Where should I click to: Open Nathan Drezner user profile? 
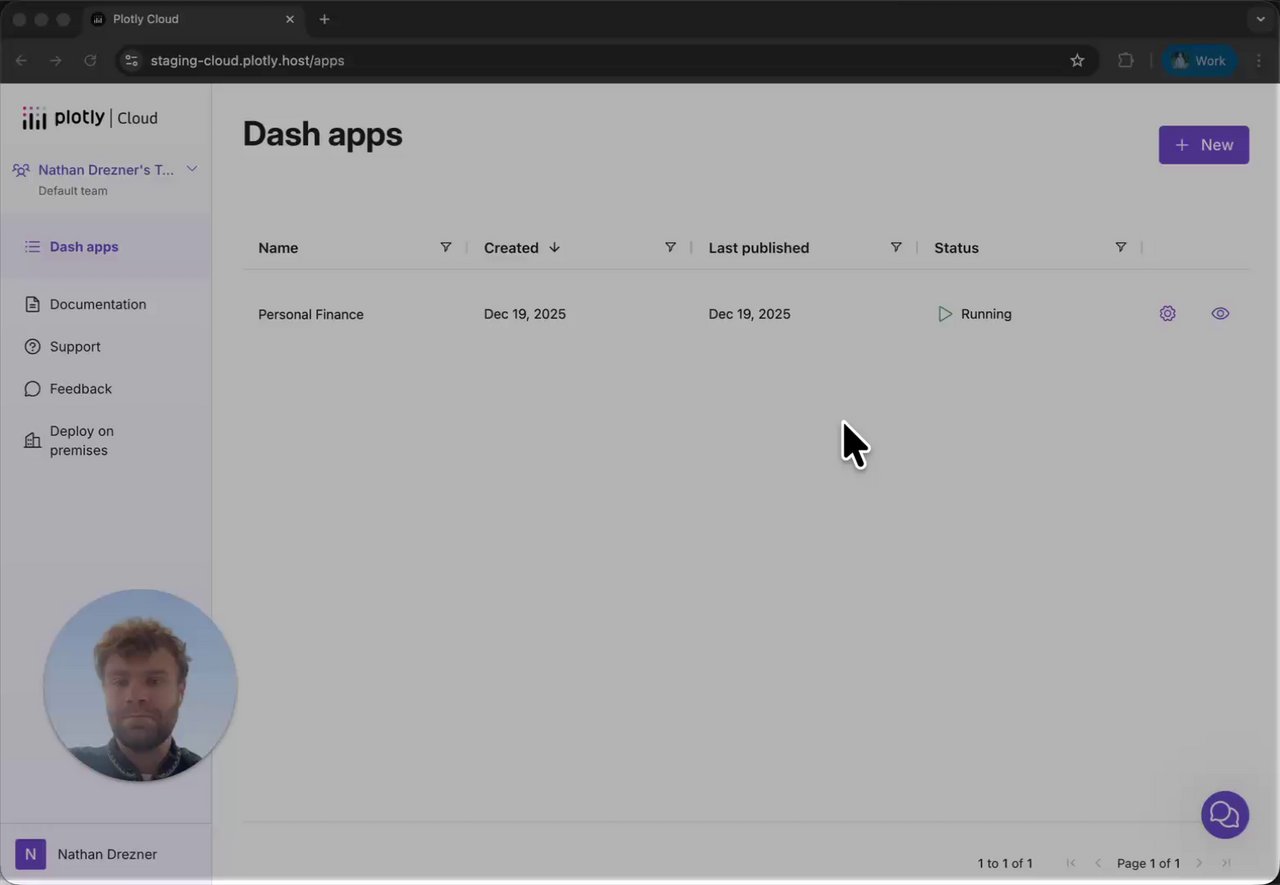click(107, 854)
